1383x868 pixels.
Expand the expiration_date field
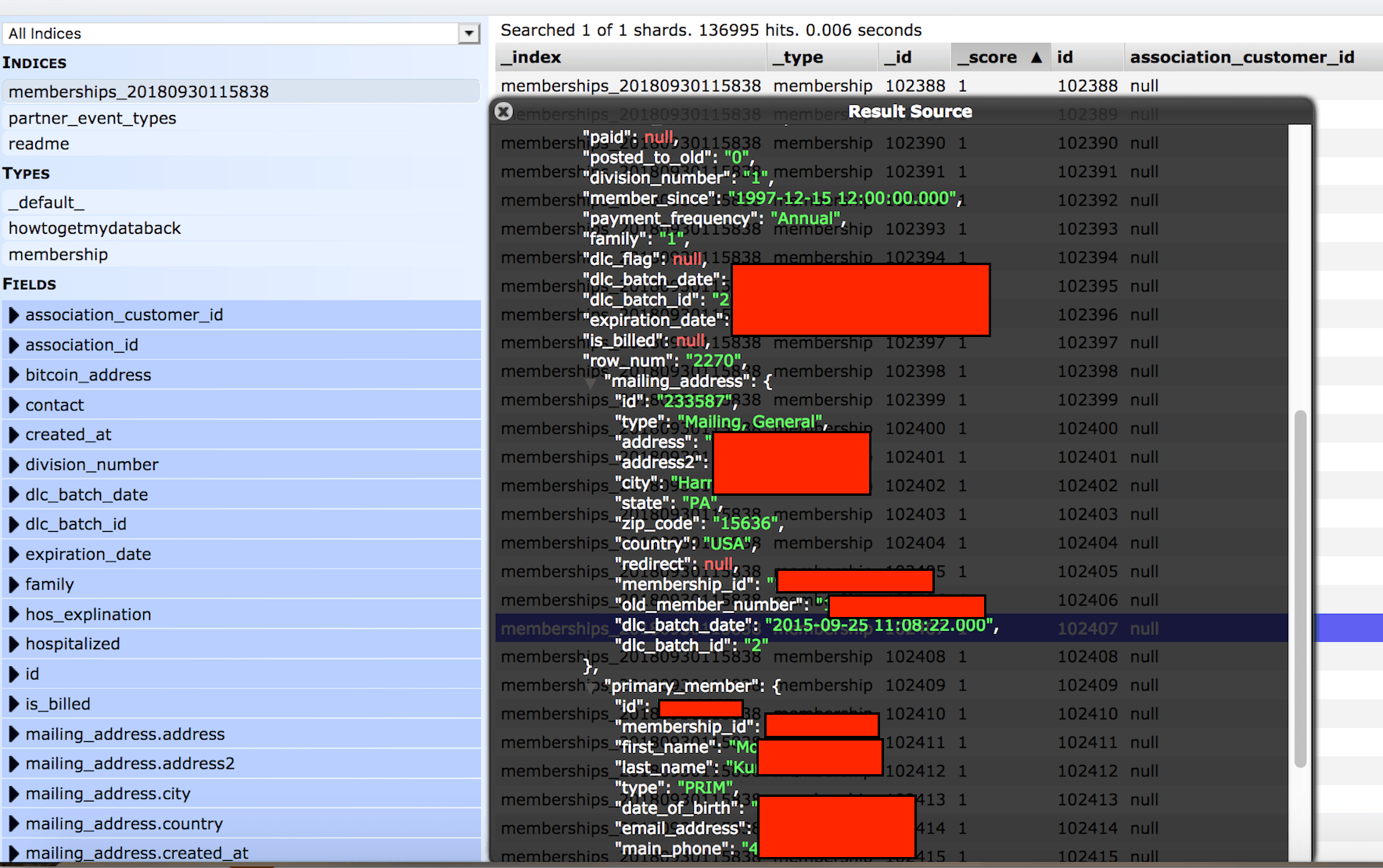[x=13, y=554]
